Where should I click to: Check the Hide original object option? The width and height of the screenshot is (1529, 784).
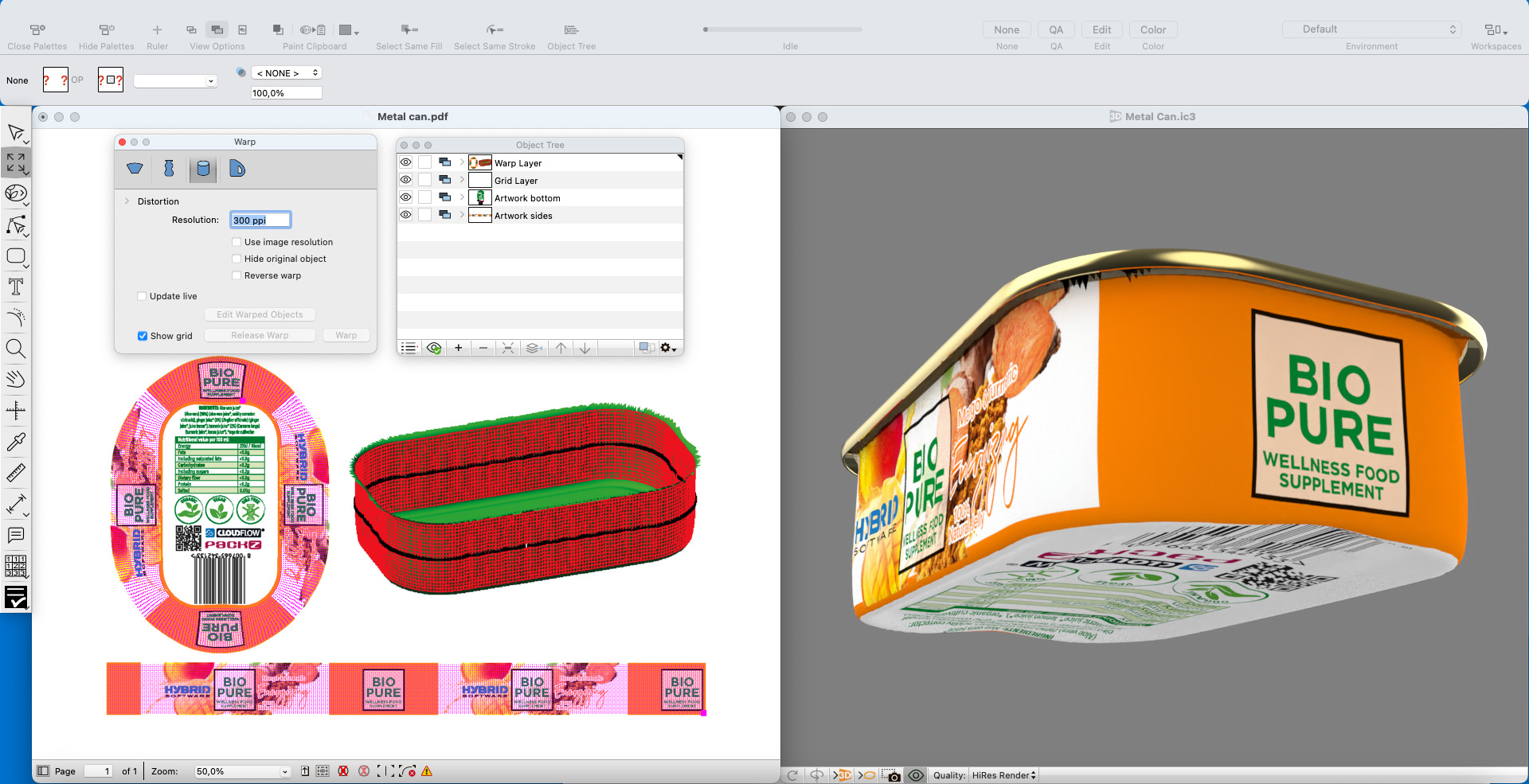[x=237, y=258]
